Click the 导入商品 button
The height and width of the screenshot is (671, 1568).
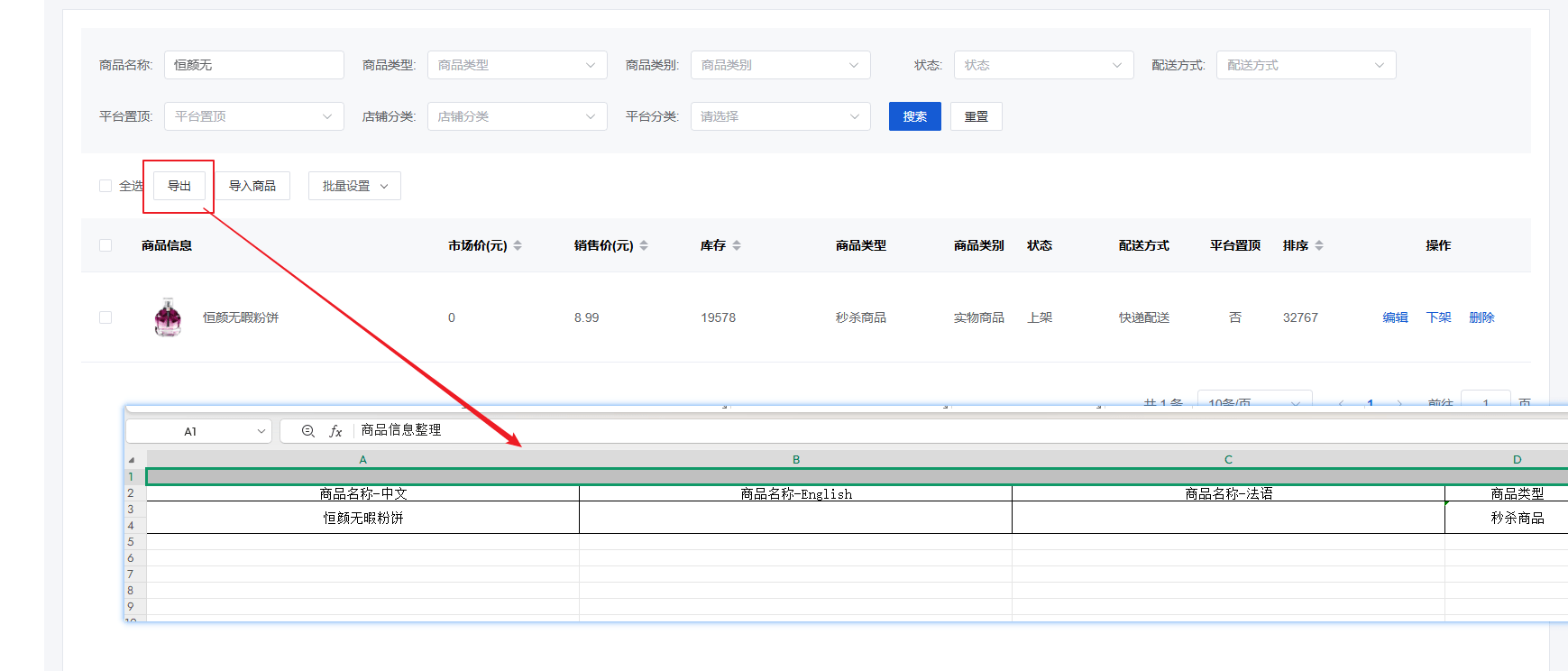pyautogui.click(x=252, y=186)
